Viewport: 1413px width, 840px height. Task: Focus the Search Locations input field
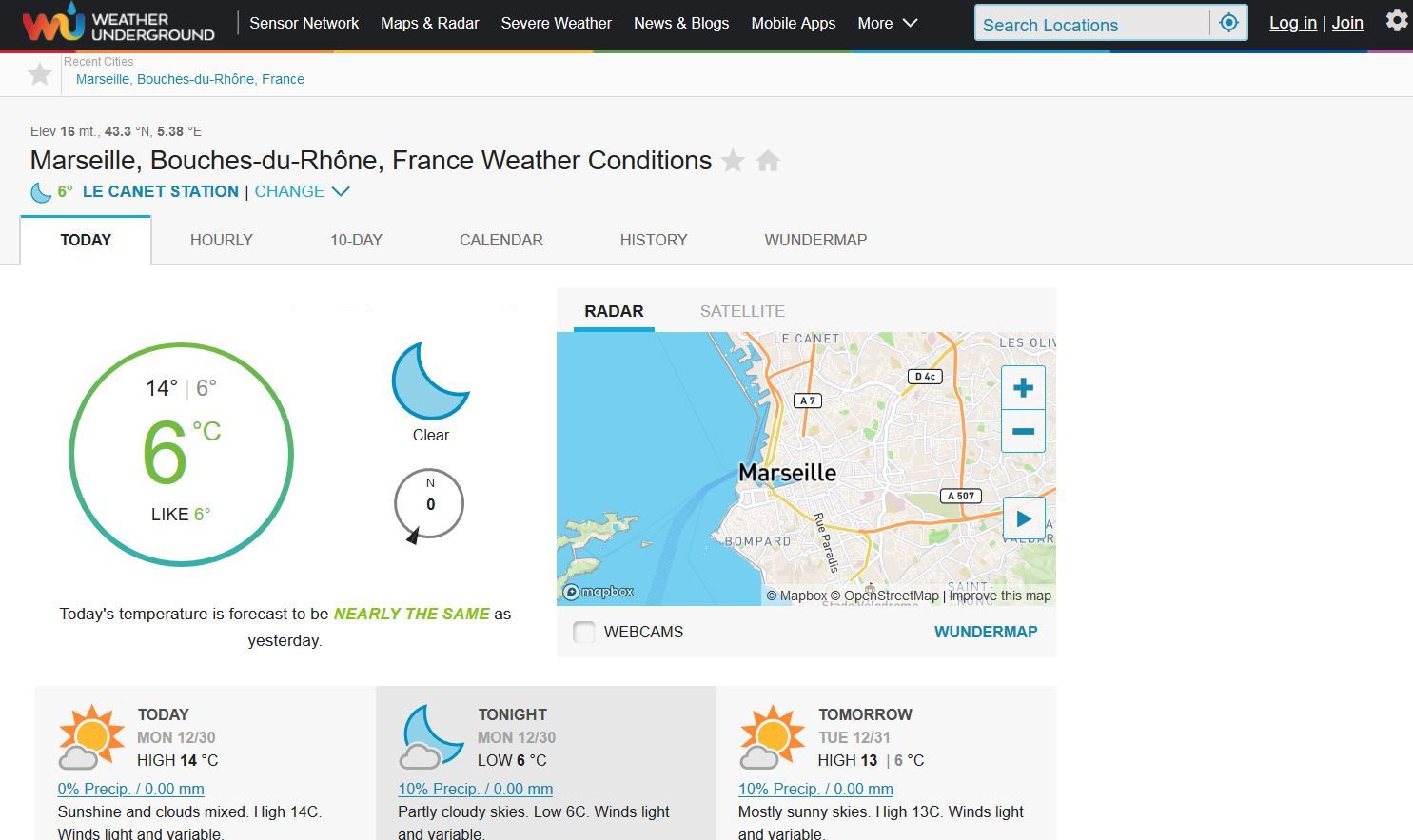[1091, 23]
